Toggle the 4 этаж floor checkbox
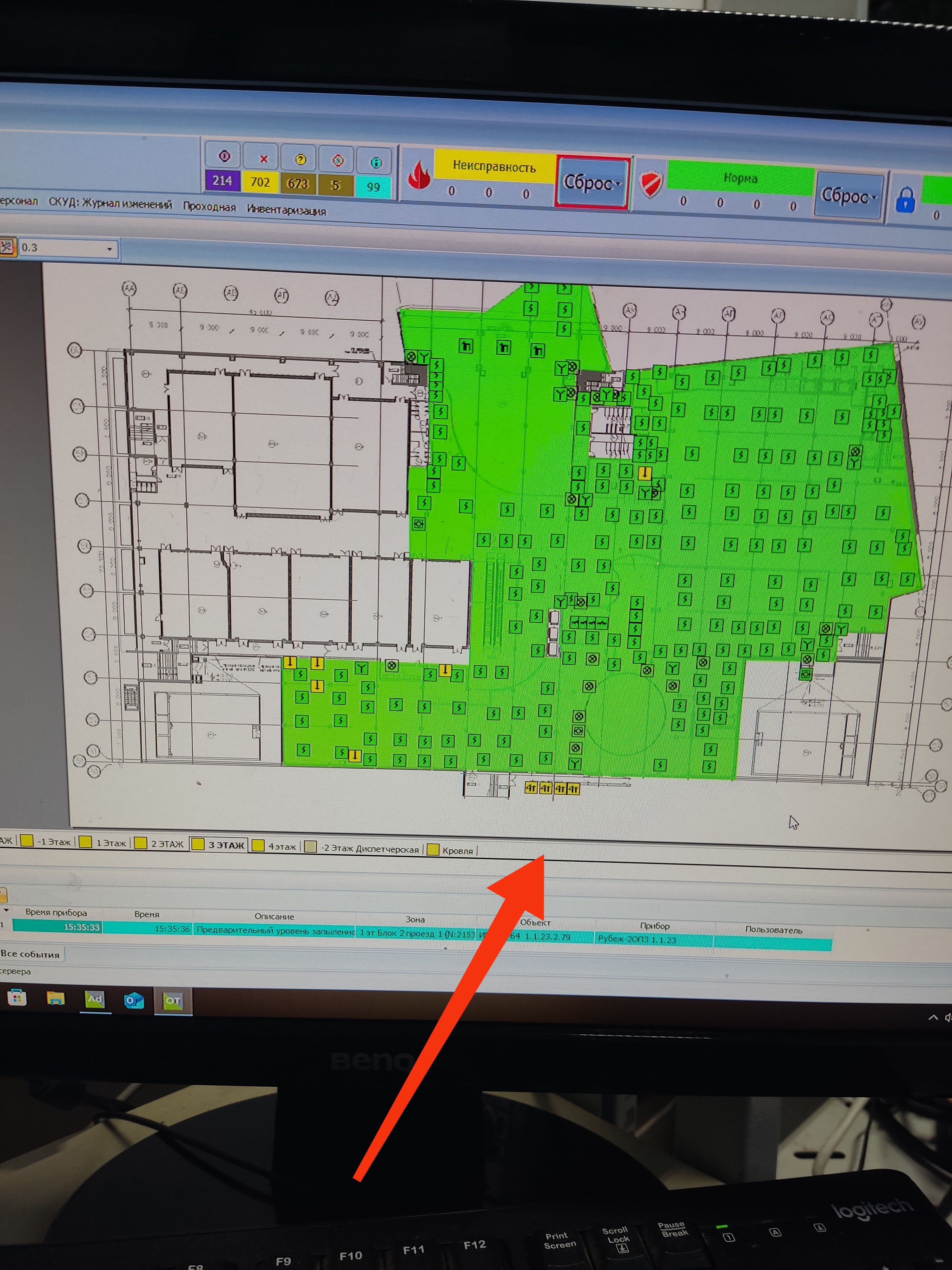The height and width of the screenshot is (1270, 952). pos(258,845)
